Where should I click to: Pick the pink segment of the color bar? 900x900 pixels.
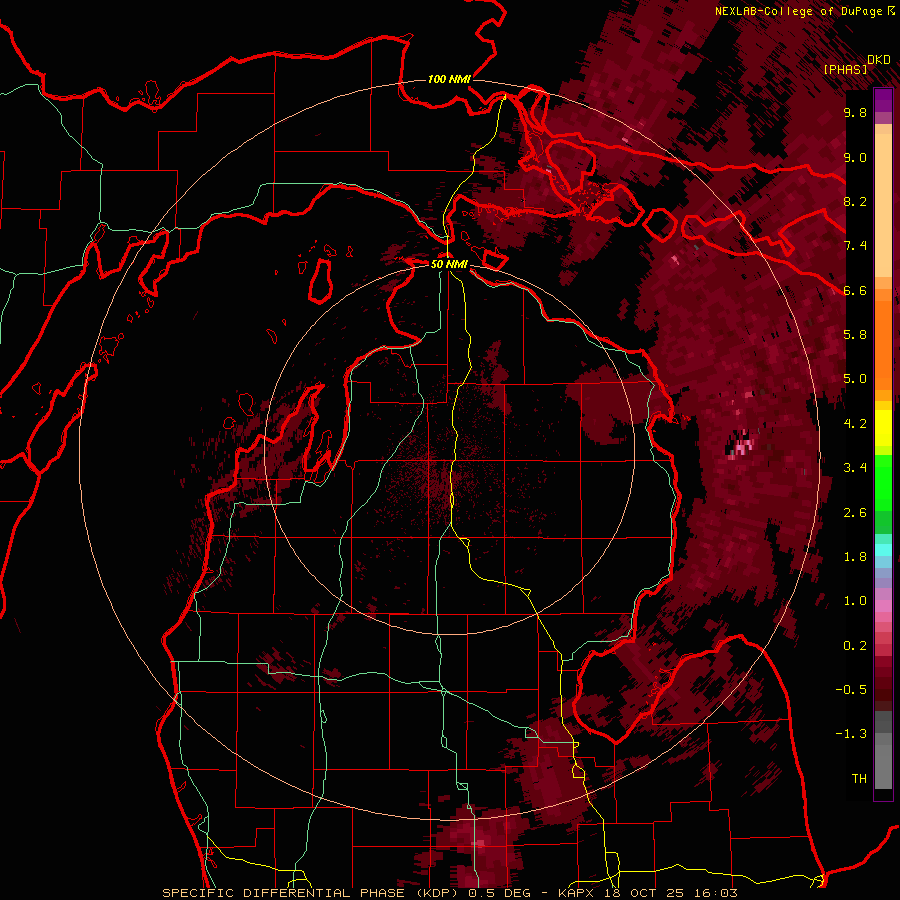pyautogui.click(x=883, y=606)
